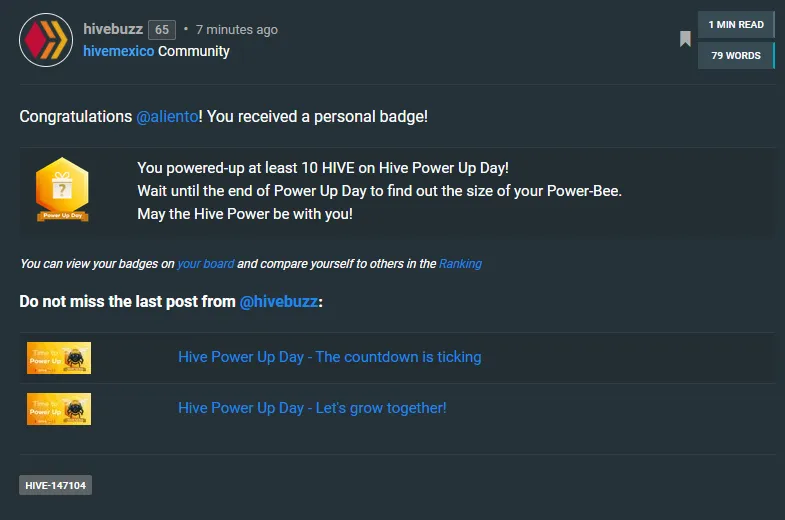The image size is (785, 520).
Task: Click the Do not miss the last post heading
Action: coord(128,301)
